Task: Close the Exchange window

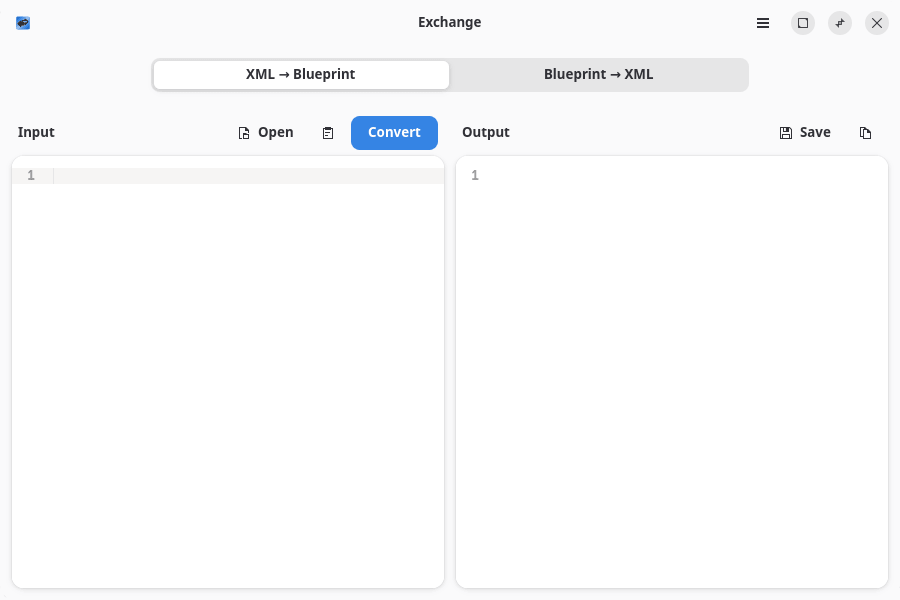Action: tap(877, 23)
